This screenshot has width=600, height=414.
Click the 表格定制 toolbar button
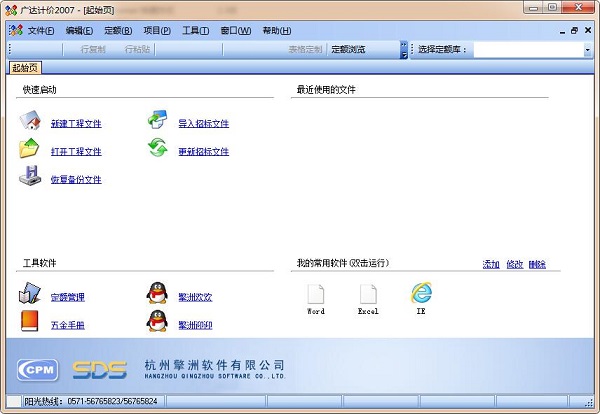click(x=305, y=49)
